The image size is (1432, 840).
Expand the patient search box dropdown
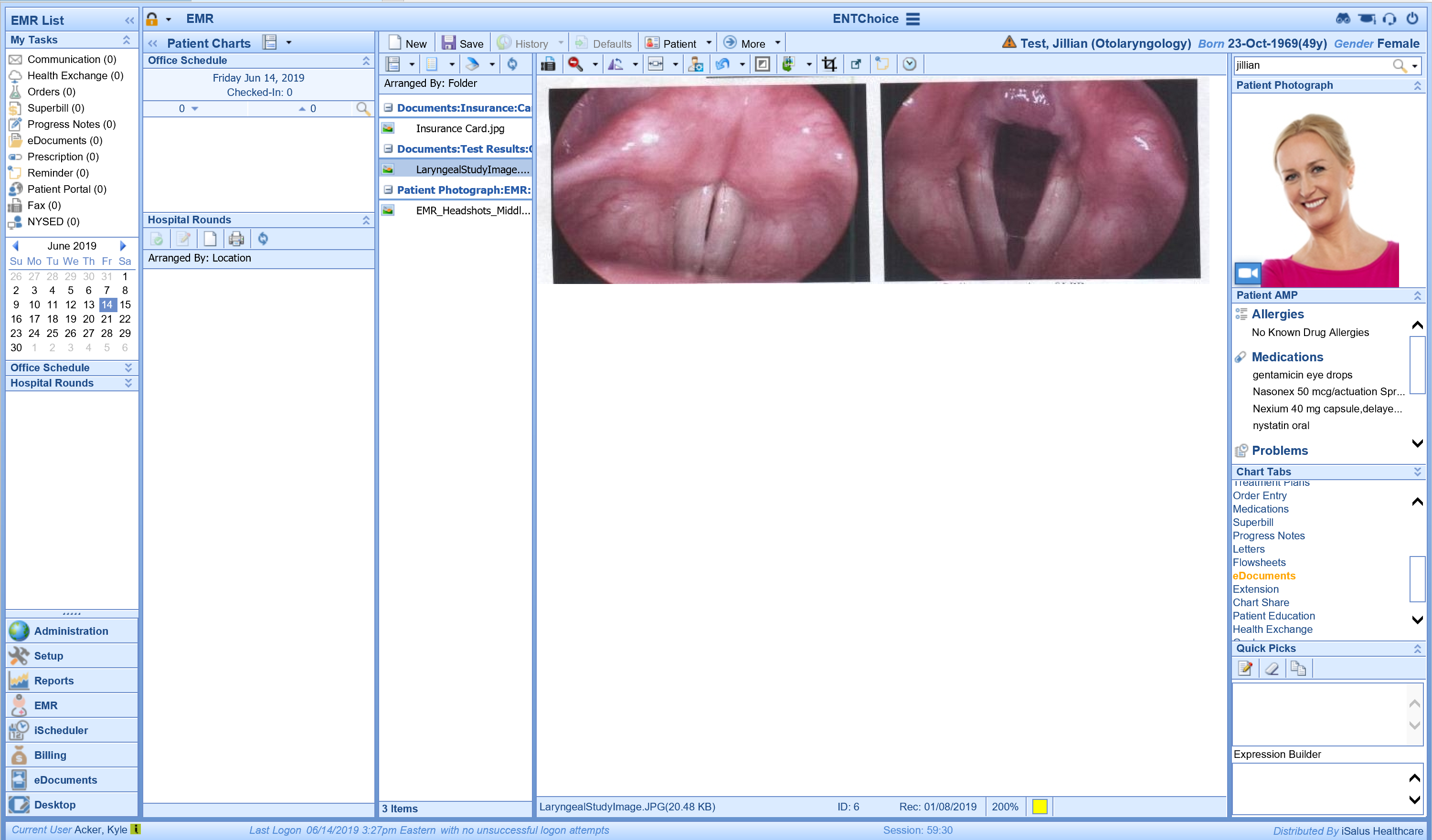point(1415,66)
